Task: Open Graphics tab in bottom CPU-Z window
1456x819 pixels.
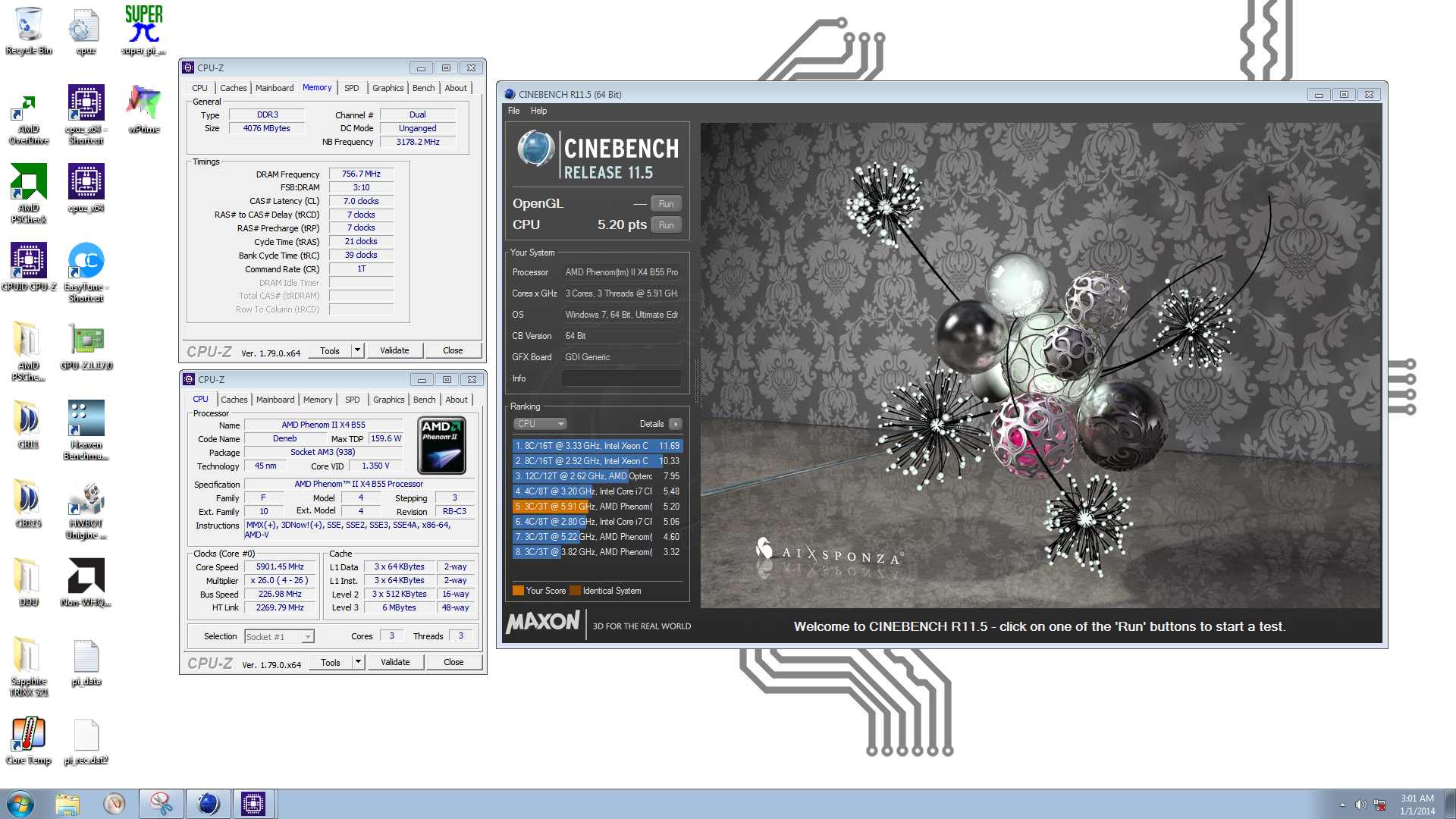Action: [x=388, y=400]
